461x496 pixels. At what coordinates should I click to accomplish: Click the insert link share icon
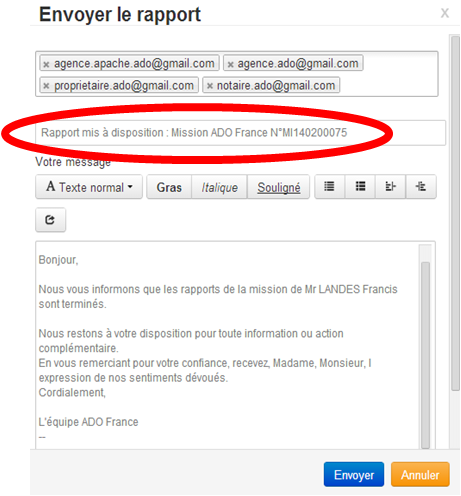point(50,220)
